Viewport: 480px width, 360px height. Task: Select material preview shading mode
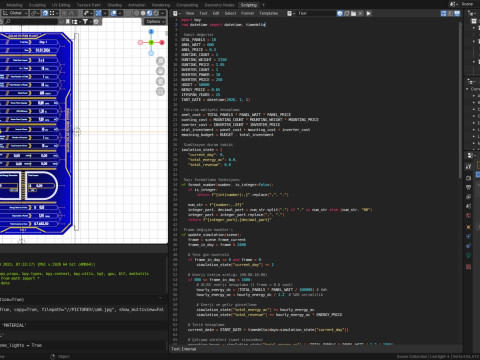point(150,13)
